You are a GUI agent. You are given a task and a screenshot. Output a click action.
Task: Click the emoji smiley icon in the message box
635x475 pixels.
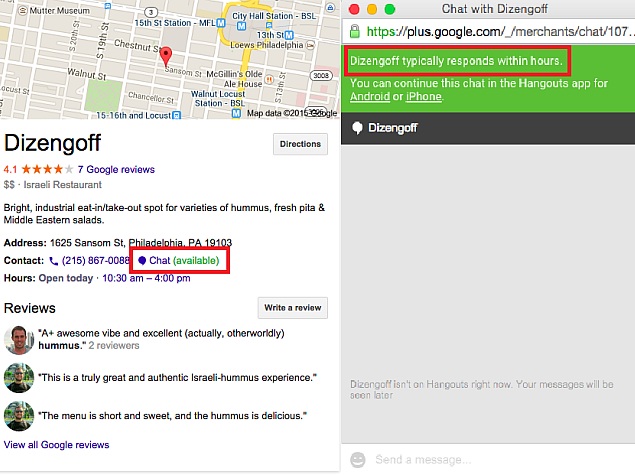click(358, 460)
